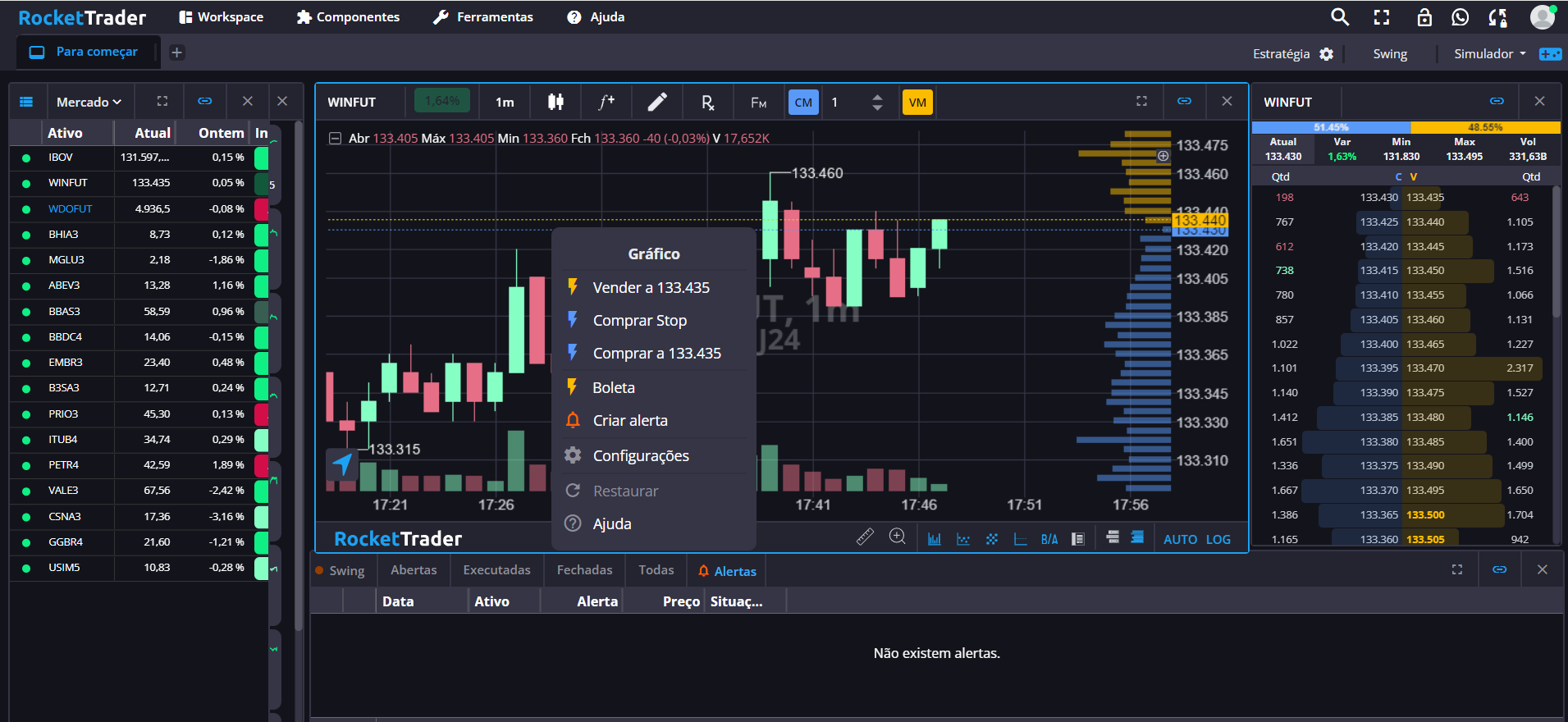Click the blue simulator gamepad icon
Screen dimensions: 1568x722
pos(1550,53)
